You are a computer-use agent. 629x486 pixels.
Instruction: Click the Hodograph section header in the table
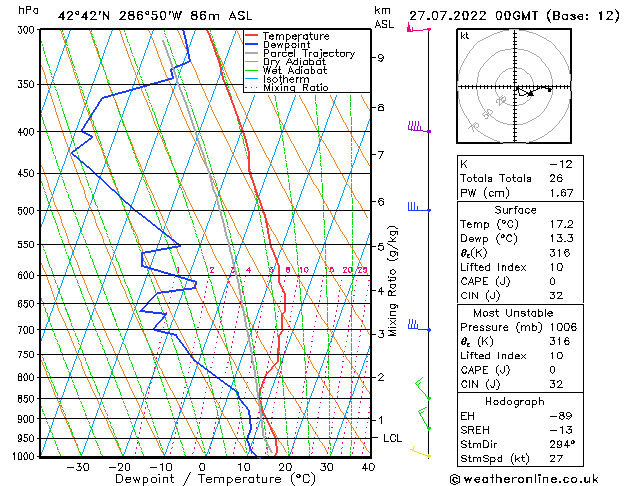click(x=515, y=401)
